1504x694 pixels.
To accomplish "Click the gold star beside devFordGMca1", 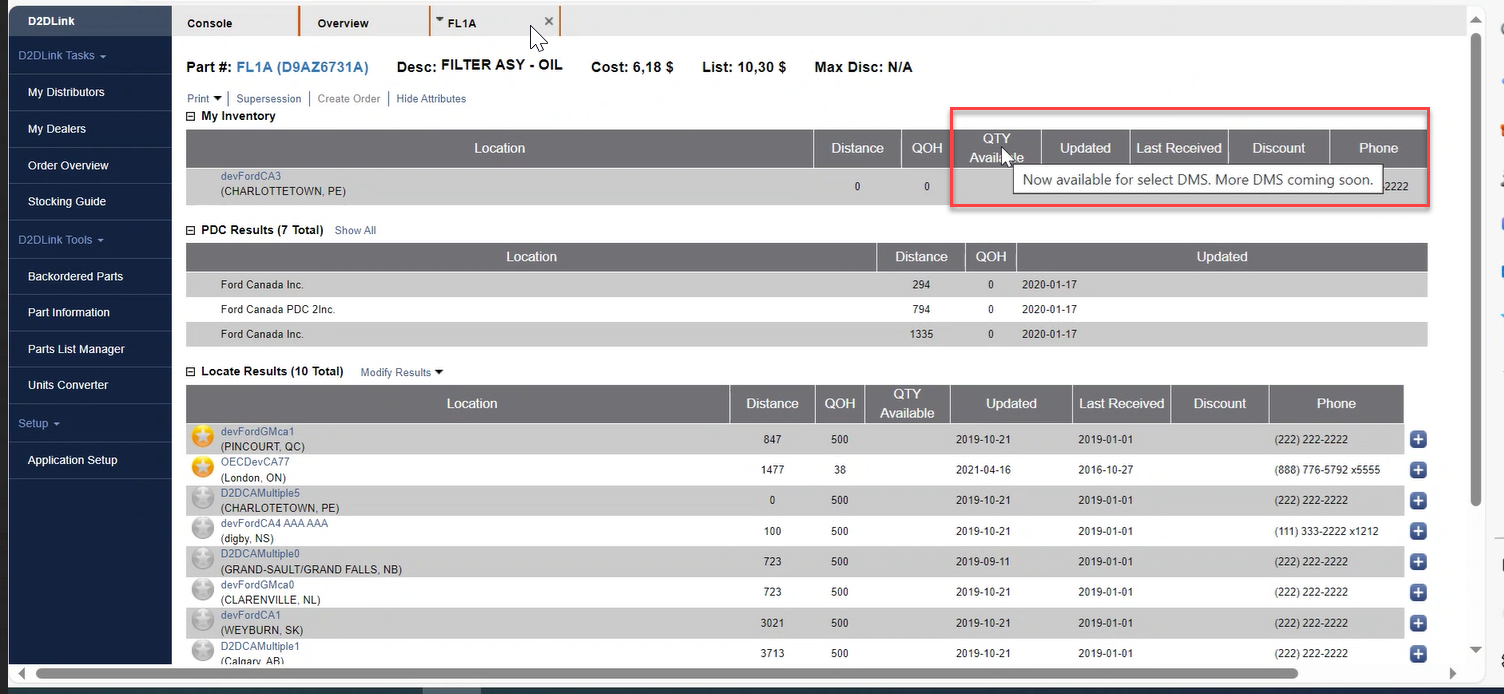I will [x=203, y=436].
